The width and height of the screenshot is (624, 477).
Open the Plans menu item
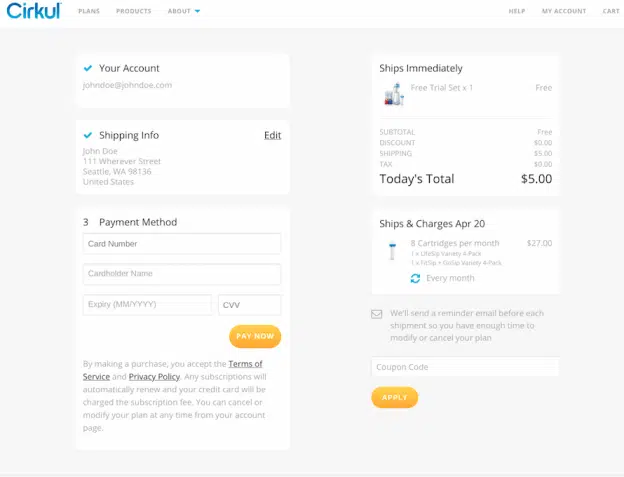[89, 11]
